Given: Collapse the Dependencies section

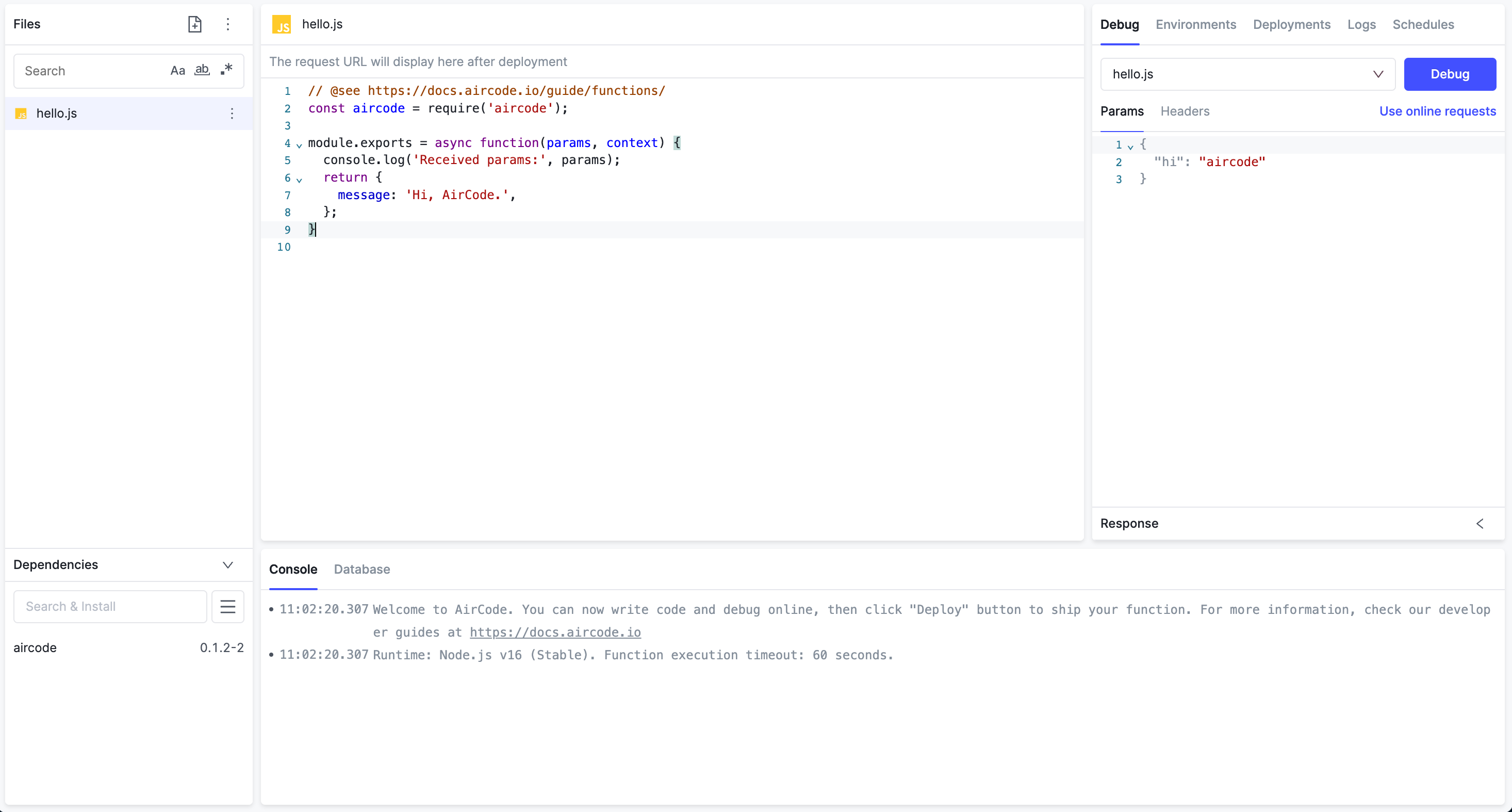Looking at the screenshot, I should [228, 565].
